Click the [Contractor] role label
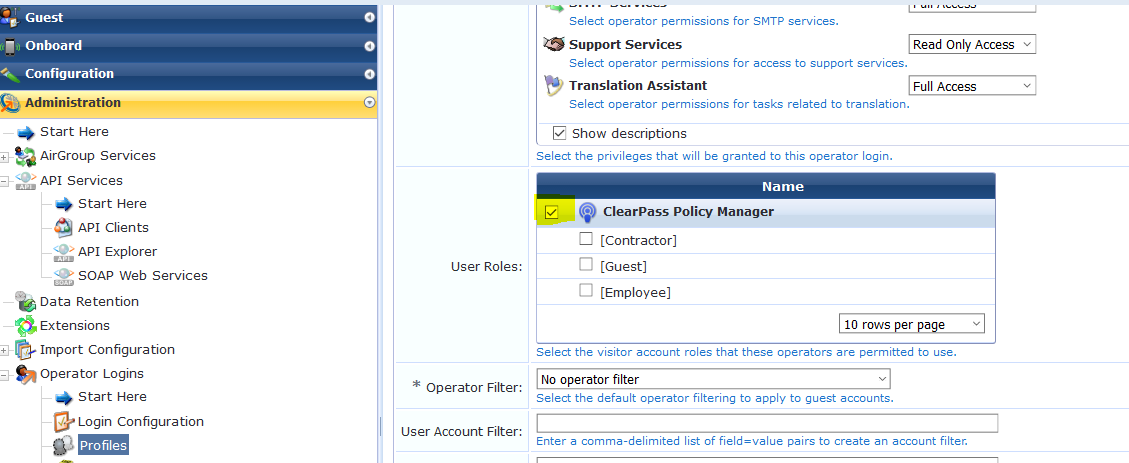The height and width of the screenshot is (463, 1129). point(639,241)
